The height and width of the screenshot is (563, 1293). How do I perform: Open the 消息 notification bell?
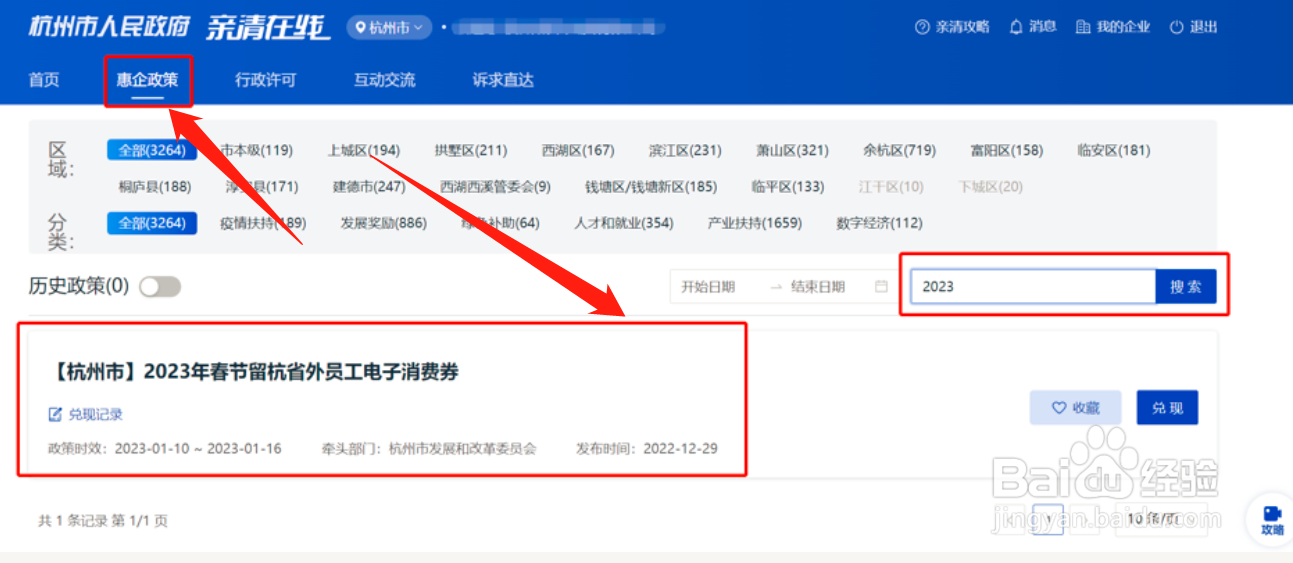point(1016,27)
